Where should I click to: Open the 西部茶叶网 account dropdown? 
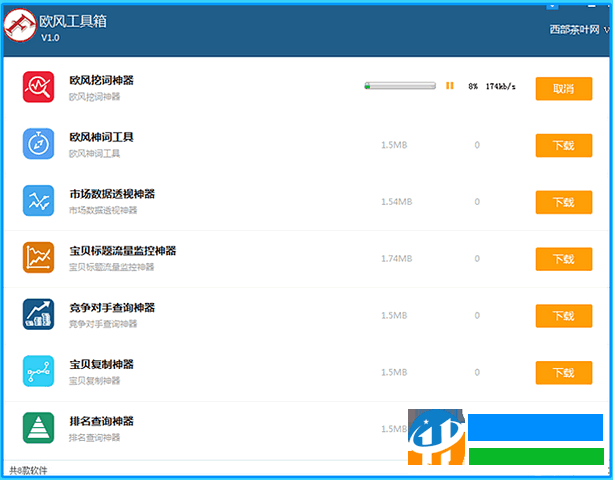[x=579, y=30]
